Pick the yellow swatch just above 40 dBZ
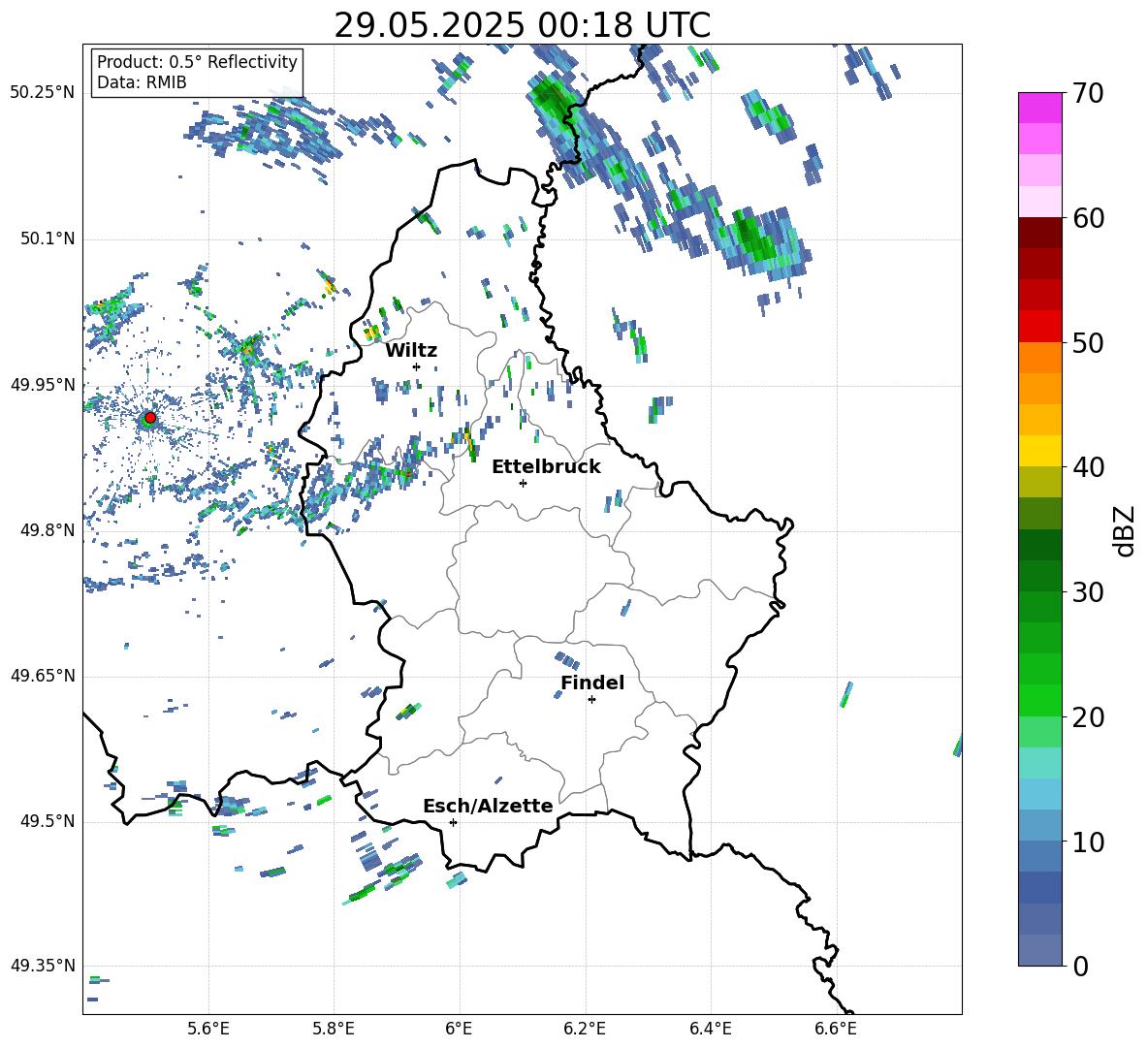The height and width of the screenshot is (1048, 1148). click(1040, 451)
